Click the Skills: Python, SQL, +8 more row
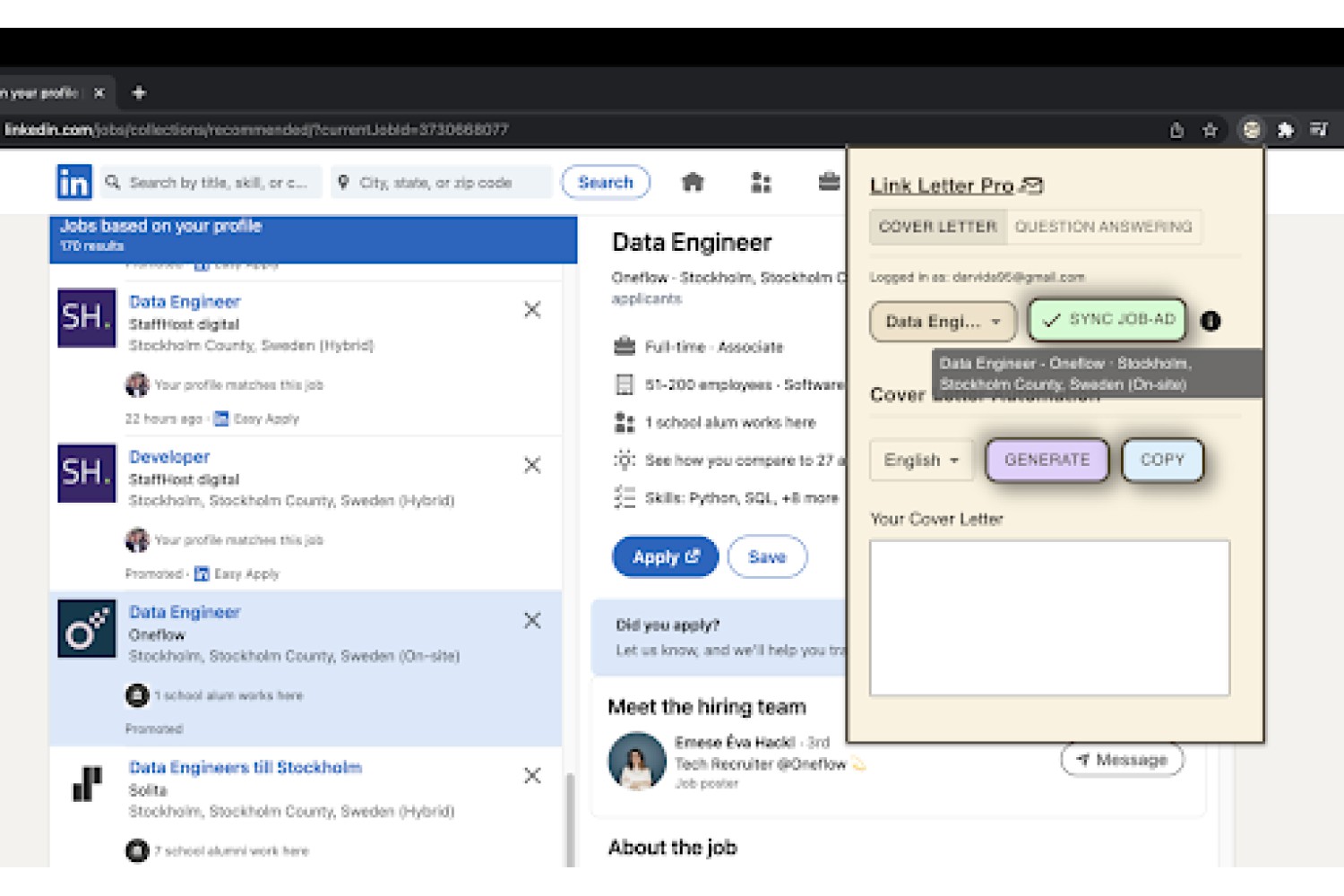Screen dimensions: 1344x896 pyautogui.click(x=727, y=498)
